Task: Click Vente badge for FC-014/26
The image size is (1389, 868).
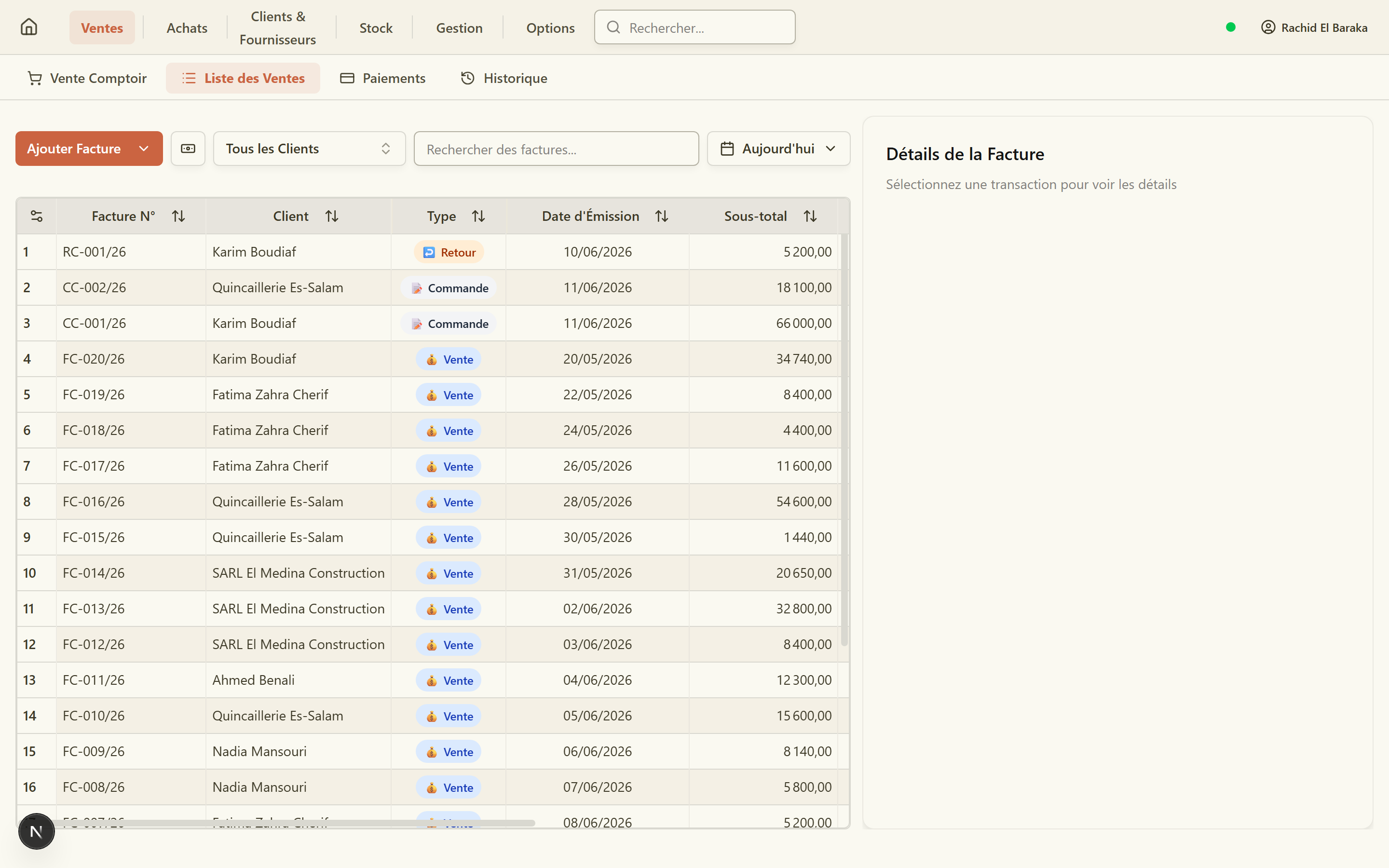Action: click(449, 573)
